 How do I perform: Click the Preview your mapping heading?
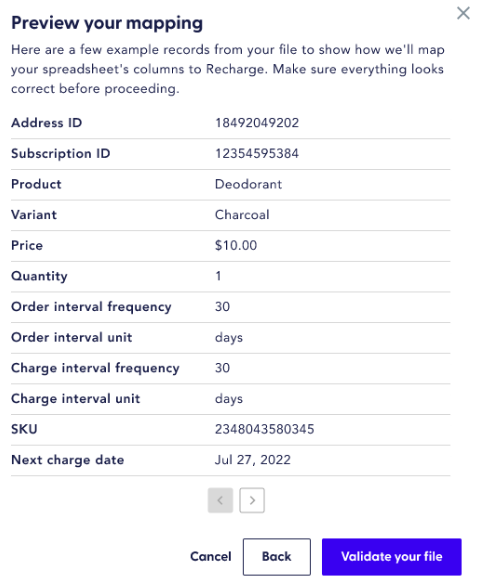(107, 23)
